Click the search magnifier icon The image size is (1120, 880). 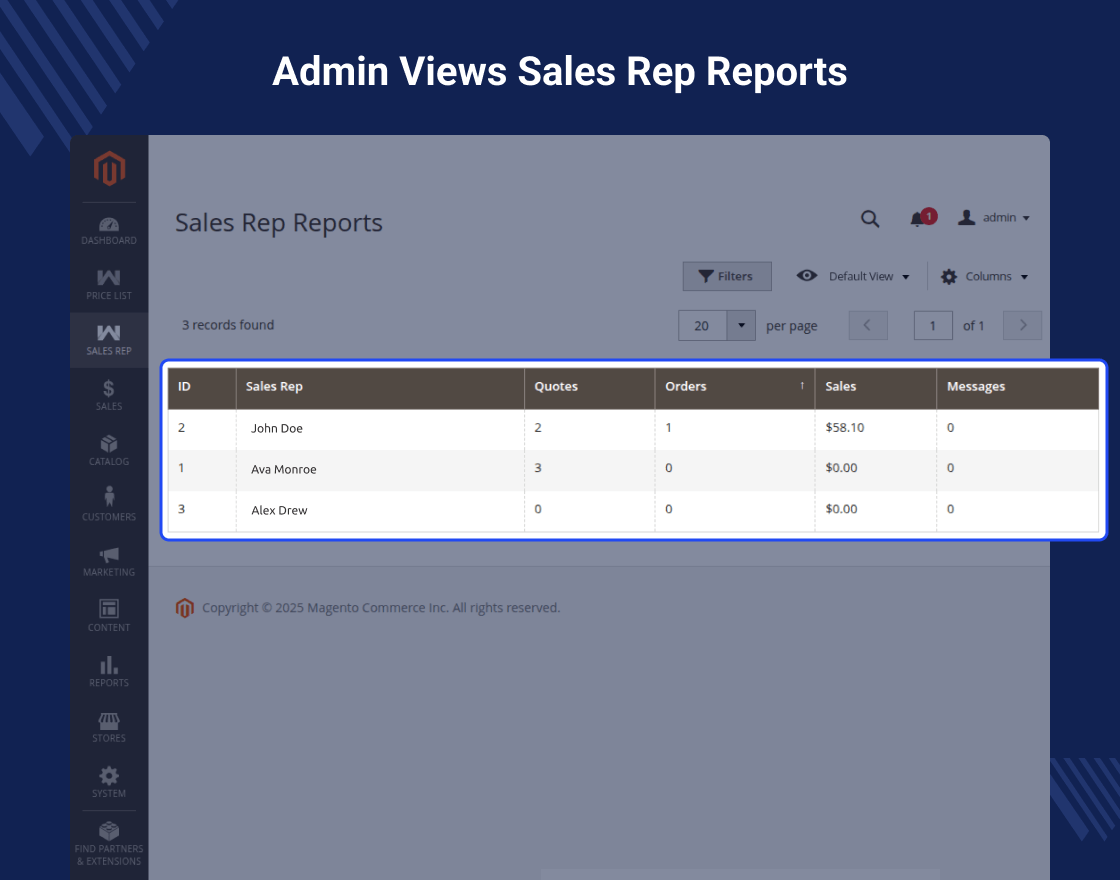pyautogui.click(x=869, y=219)
